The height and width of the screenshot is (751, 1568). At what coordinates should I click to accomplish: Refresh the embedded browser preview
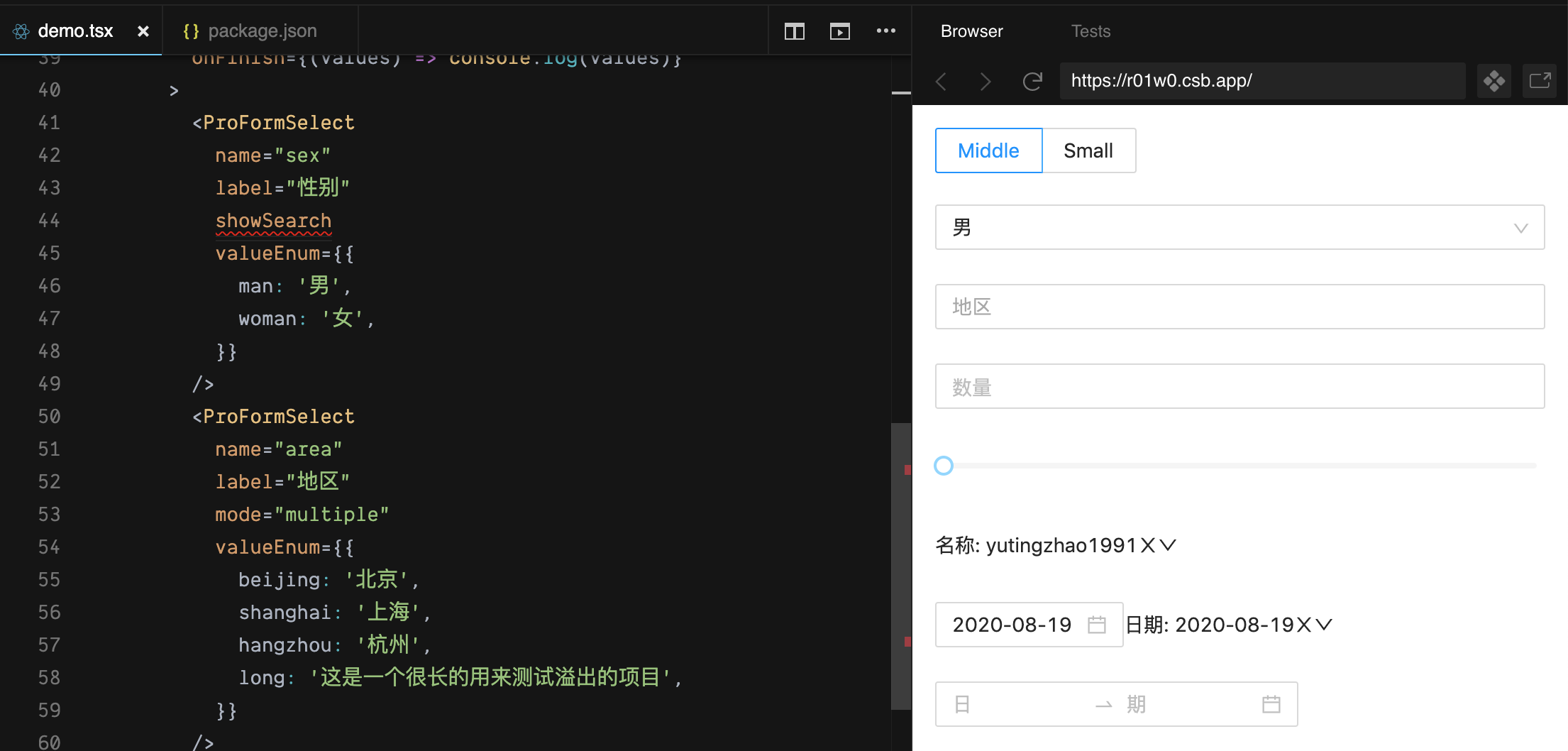1032,81
